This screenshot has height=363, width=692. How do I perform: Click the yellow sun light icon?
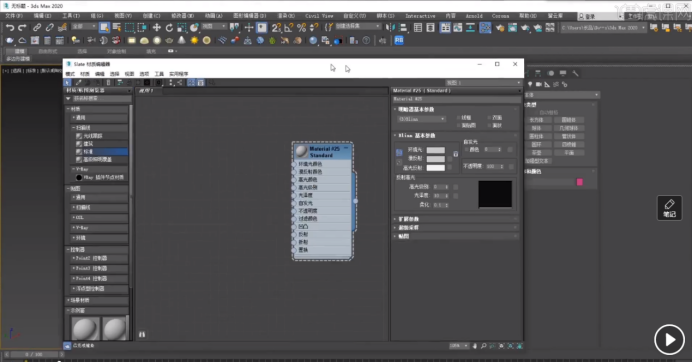[194, 41]
